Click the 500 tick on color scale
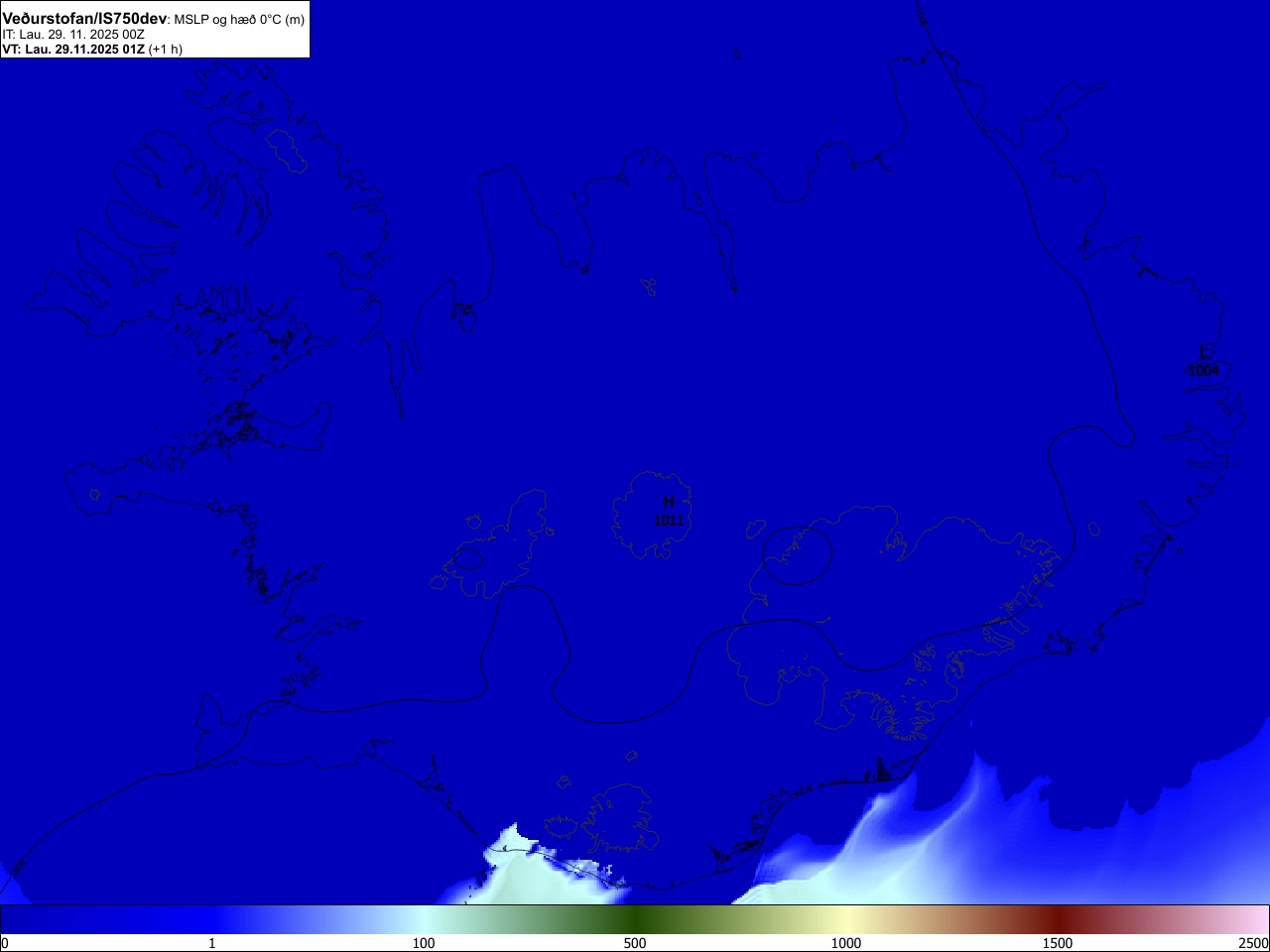The width and height of the screenshot is (1270, 952). click(x=635, y=943)
